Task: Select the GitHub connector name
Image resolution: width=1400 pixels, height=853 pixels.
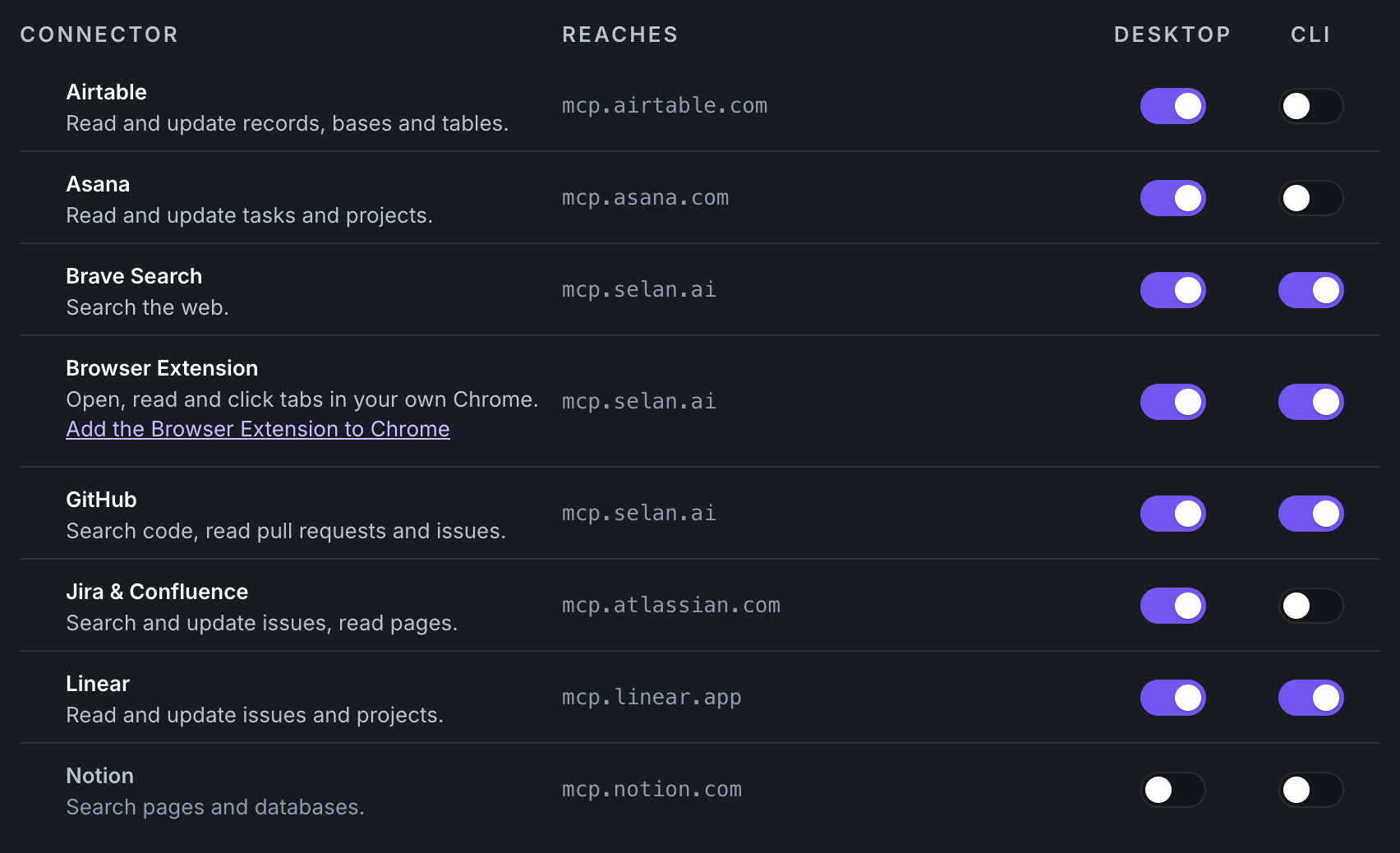Action: [101, 500]
